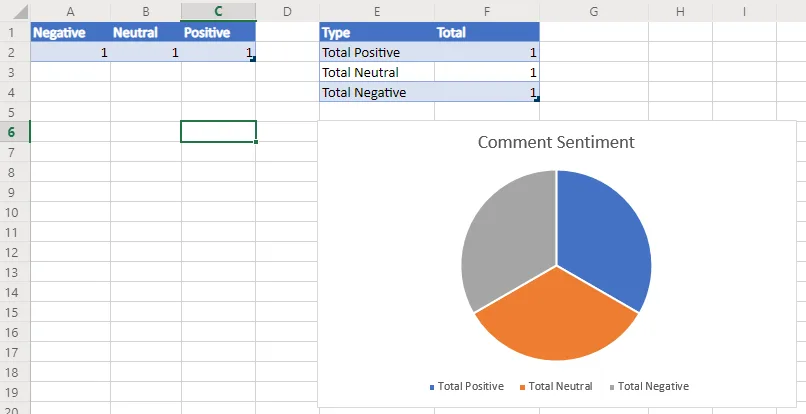Click the Total Negative legend entry

649,386
